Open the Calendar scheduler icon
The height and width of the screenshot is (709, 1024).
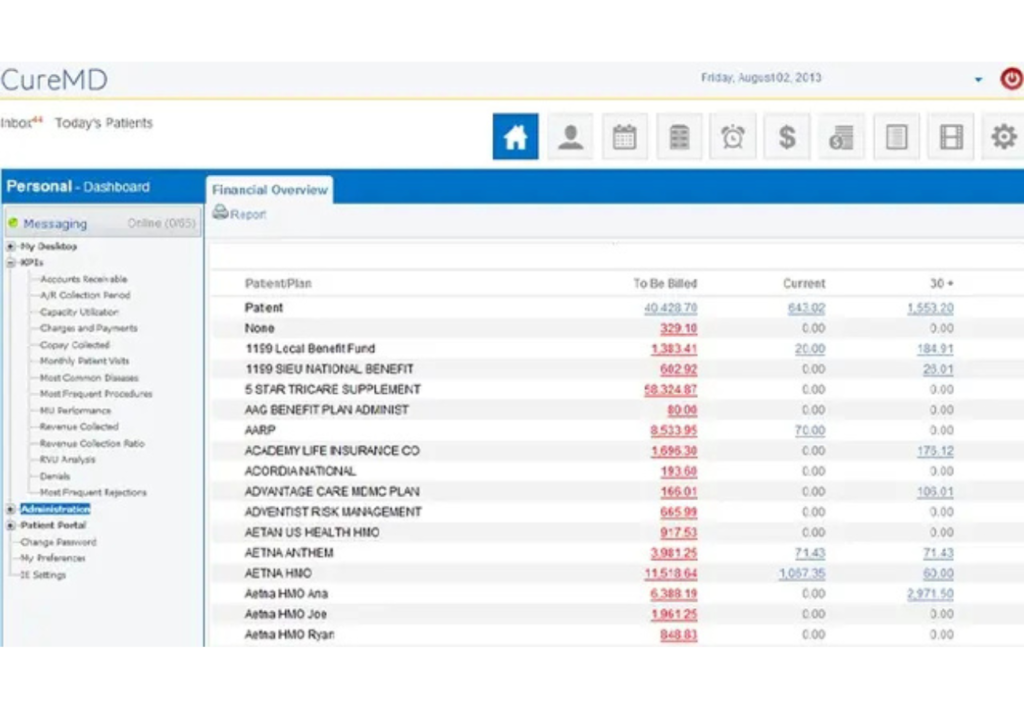click(x=624, y=136)
